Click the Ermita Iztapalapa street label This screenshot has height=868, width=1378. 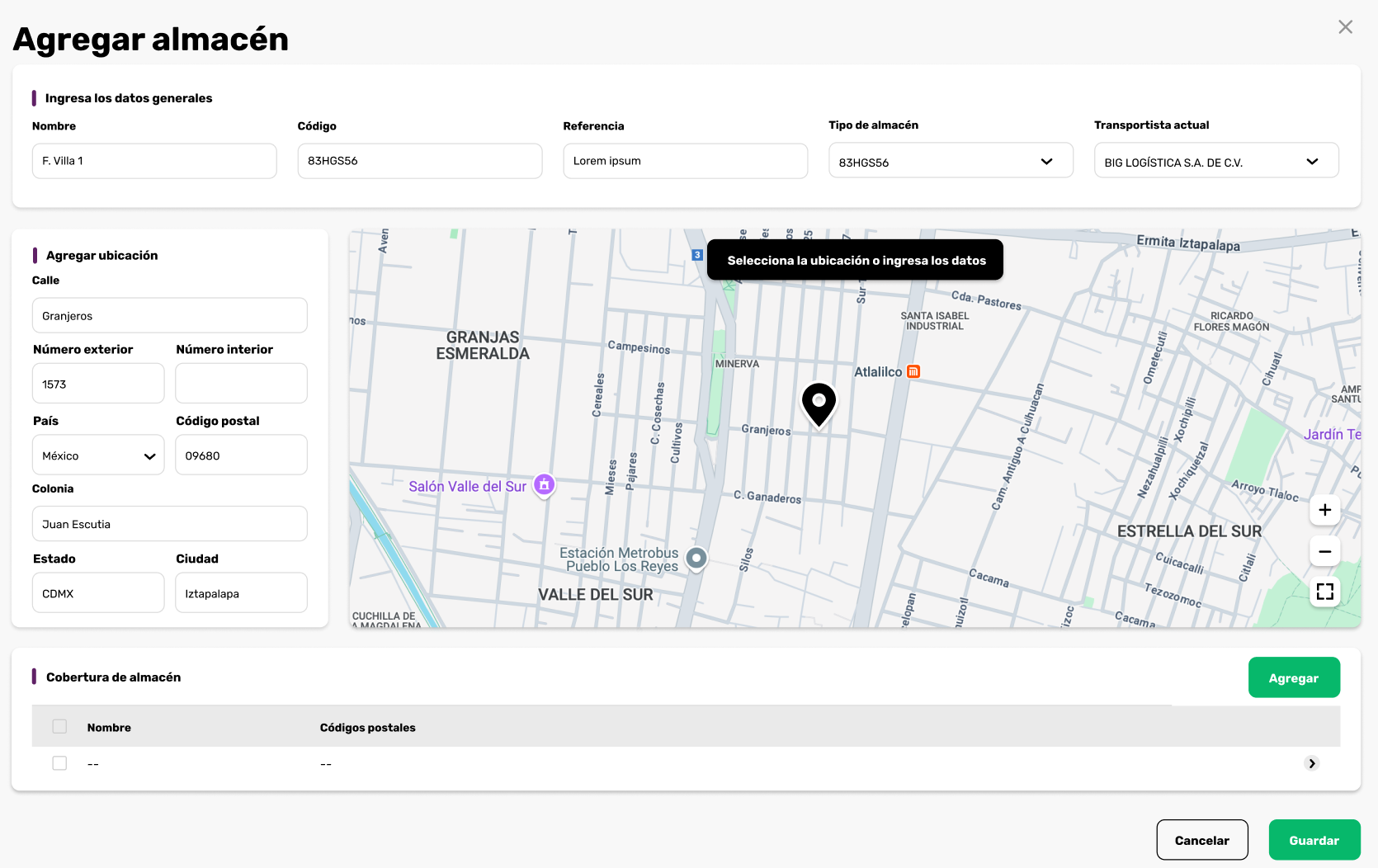pos(1188,243)
